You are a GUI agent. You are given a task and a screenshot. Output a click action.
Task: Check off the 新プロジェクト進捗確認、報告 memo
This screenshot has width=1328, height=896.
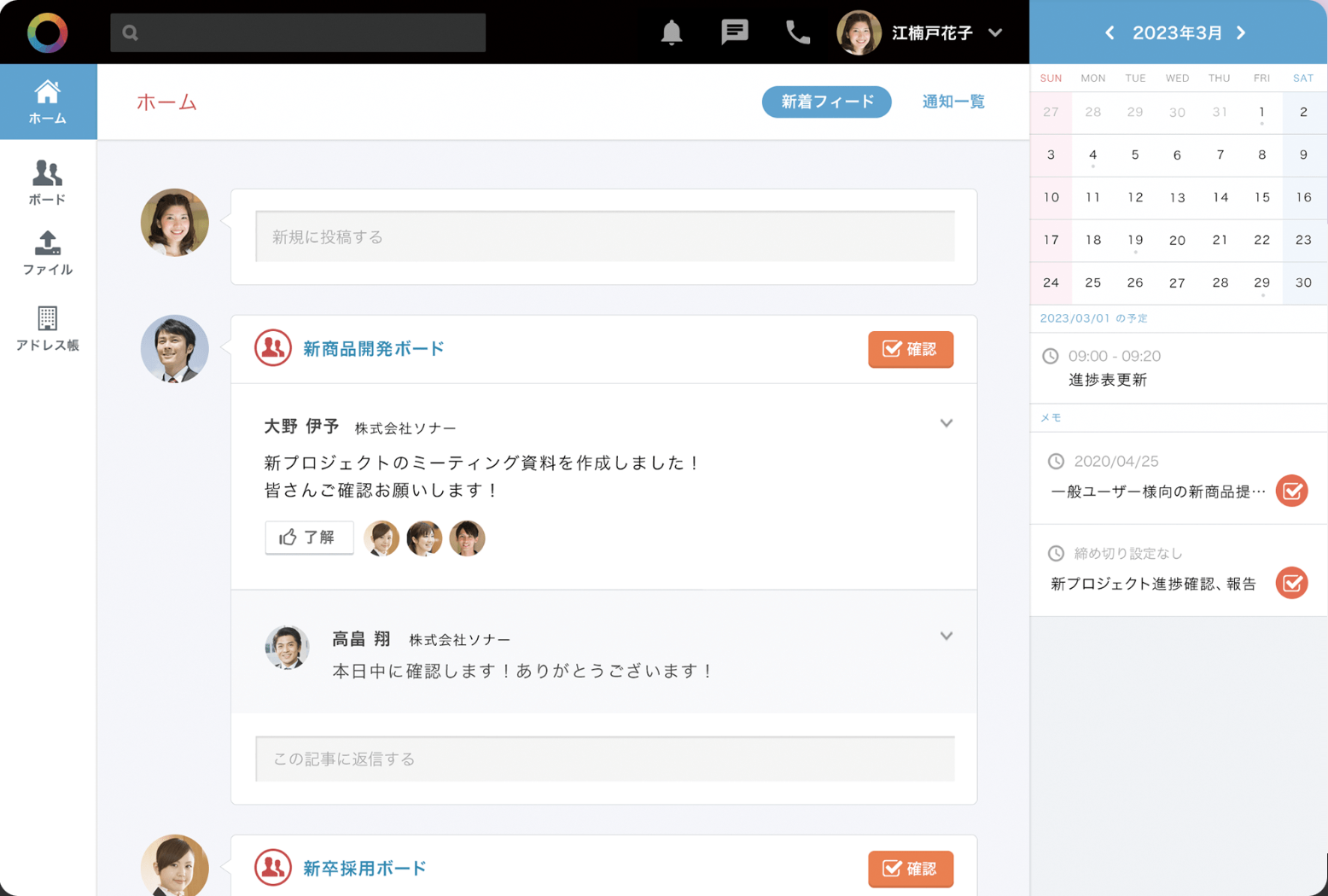tap(1291, 584)
